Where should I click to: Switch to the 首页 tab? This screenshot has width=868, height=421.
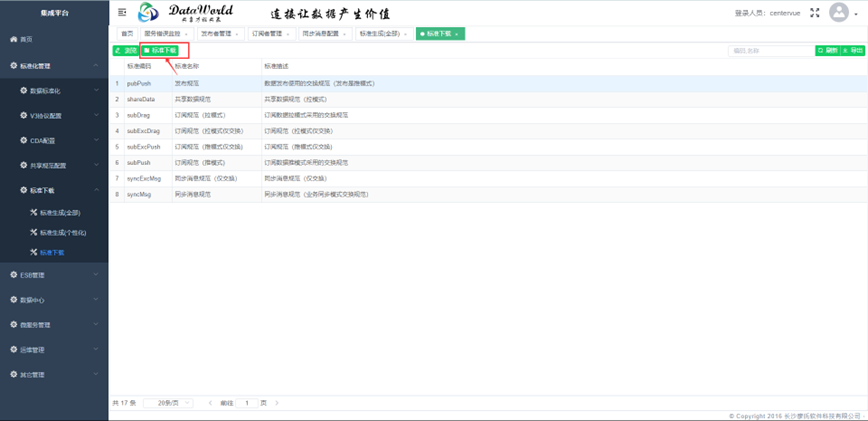click(x=127, y=34)
